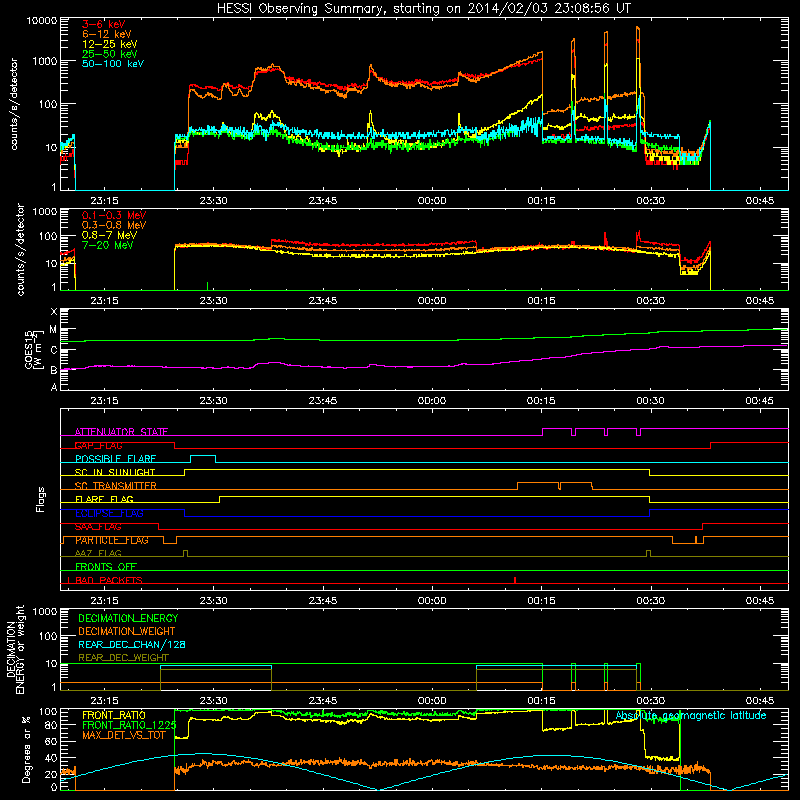
Task: Select the 6-12 keV legend label
Action: point(107,34)
